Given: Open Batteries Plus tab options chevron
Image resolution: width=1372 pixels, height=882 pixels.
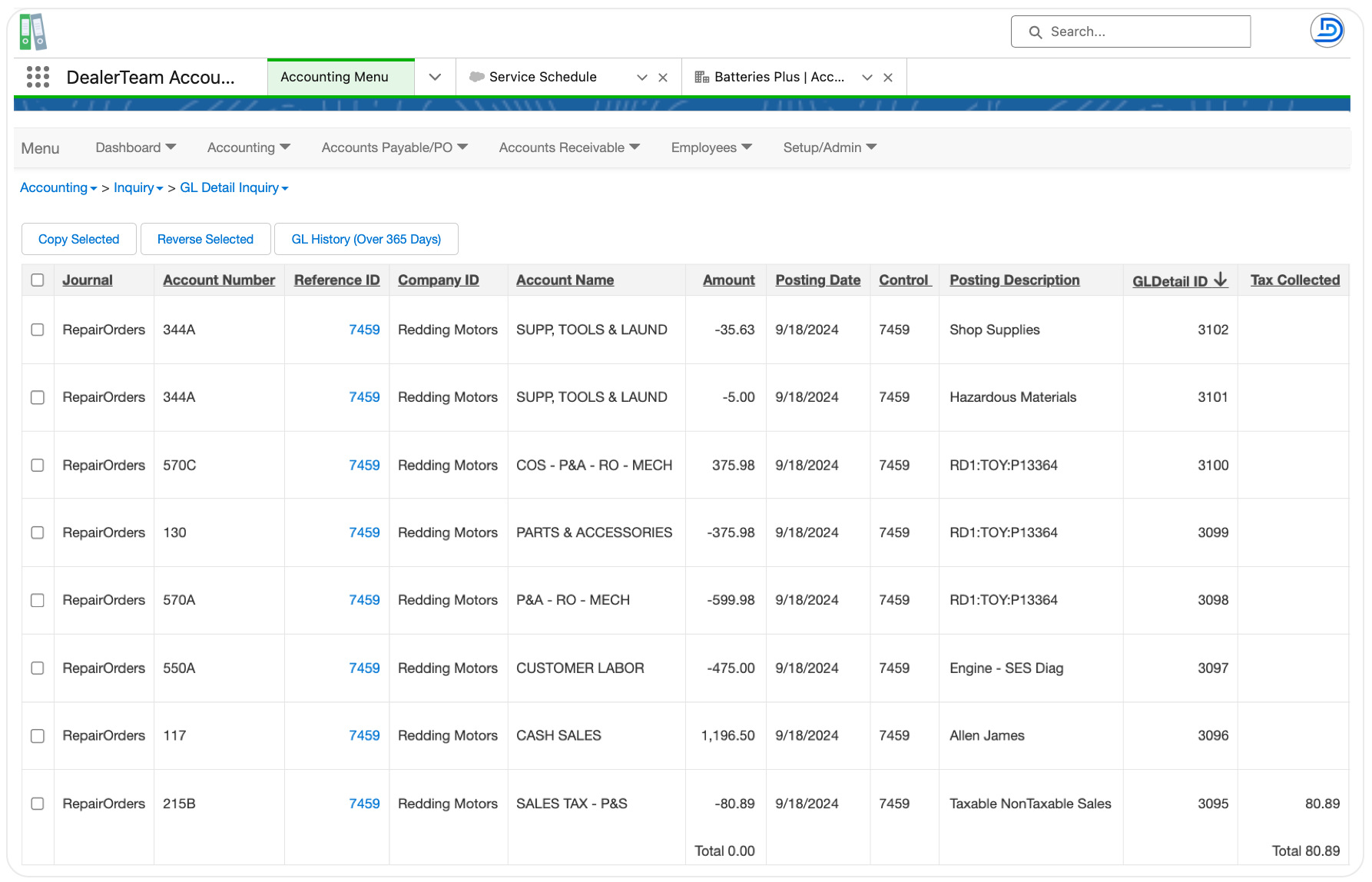Looking at the screenshot, I should tap(867, 78).
